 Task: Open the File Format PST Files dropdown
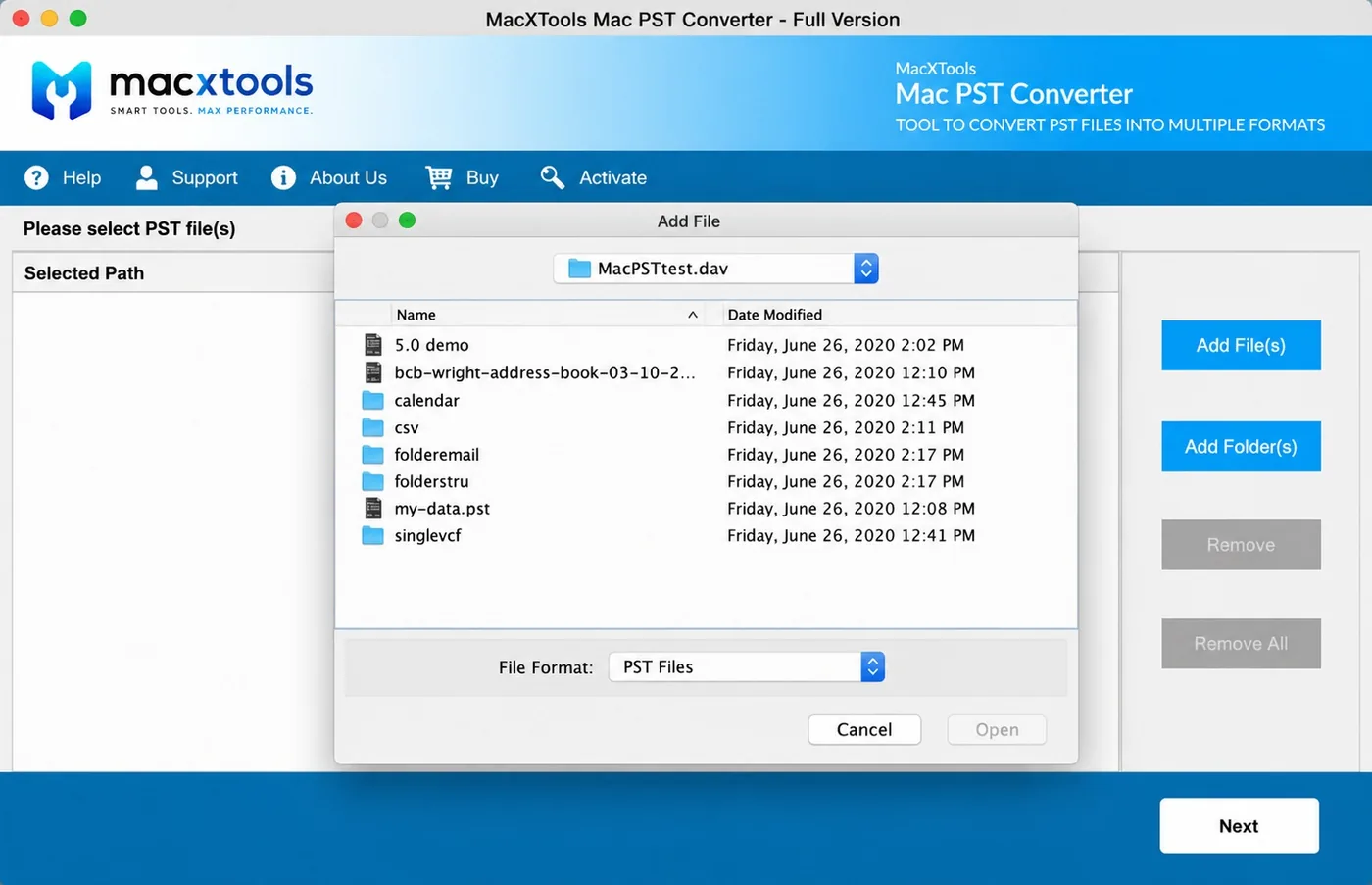click(x=747, y=666)
